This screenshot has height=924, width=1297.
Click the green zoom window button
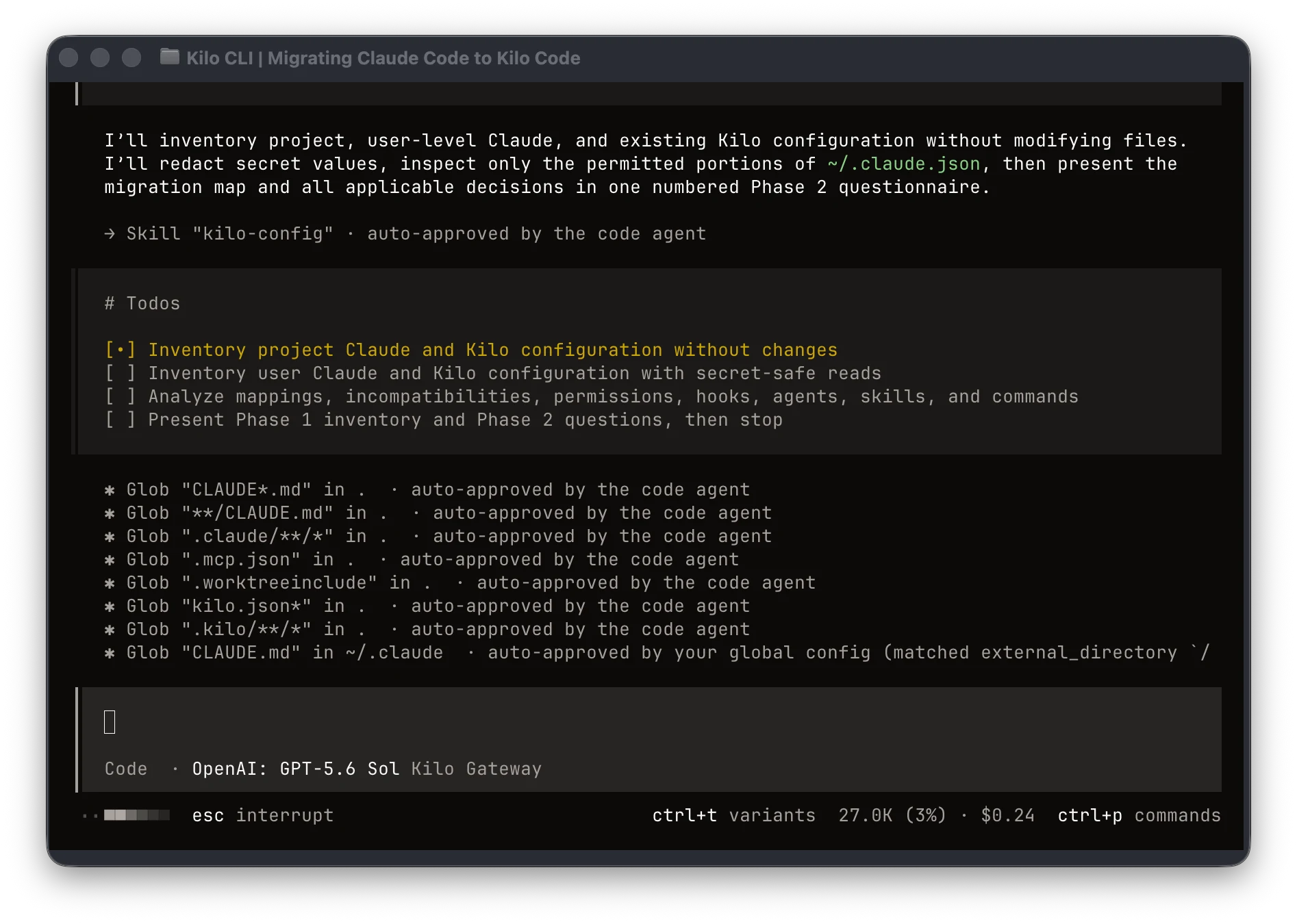click(x=131, y=57)
